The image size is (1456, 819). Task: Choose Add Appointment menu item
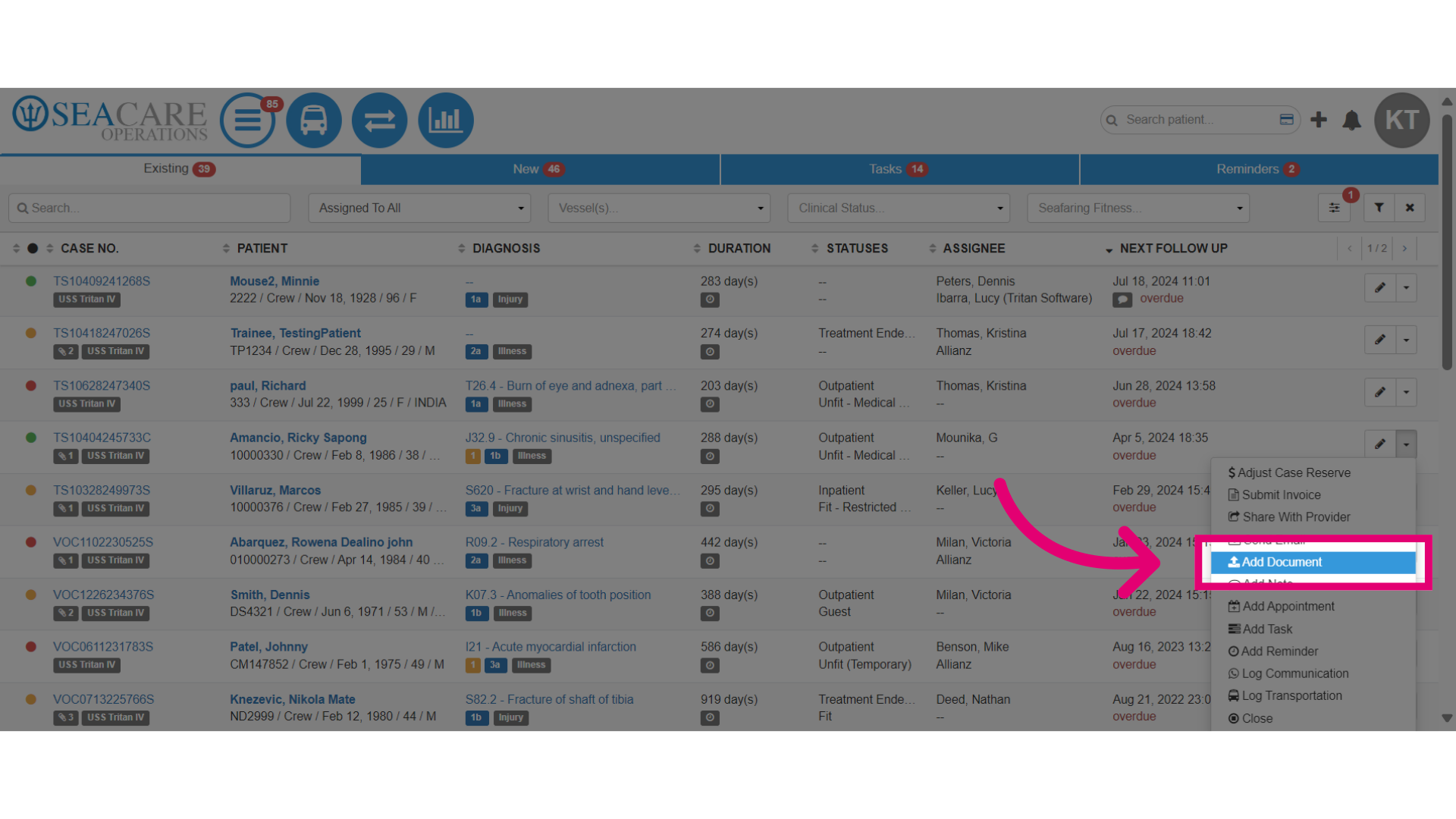1313,607
